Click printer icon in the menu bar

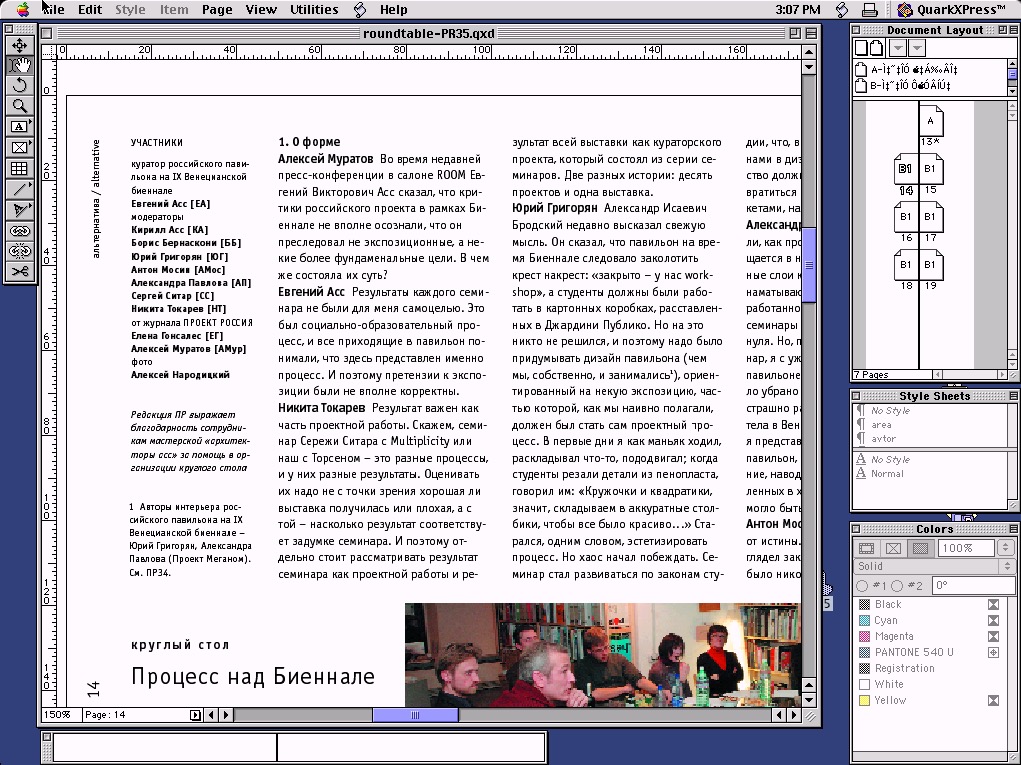click(869, 10)
